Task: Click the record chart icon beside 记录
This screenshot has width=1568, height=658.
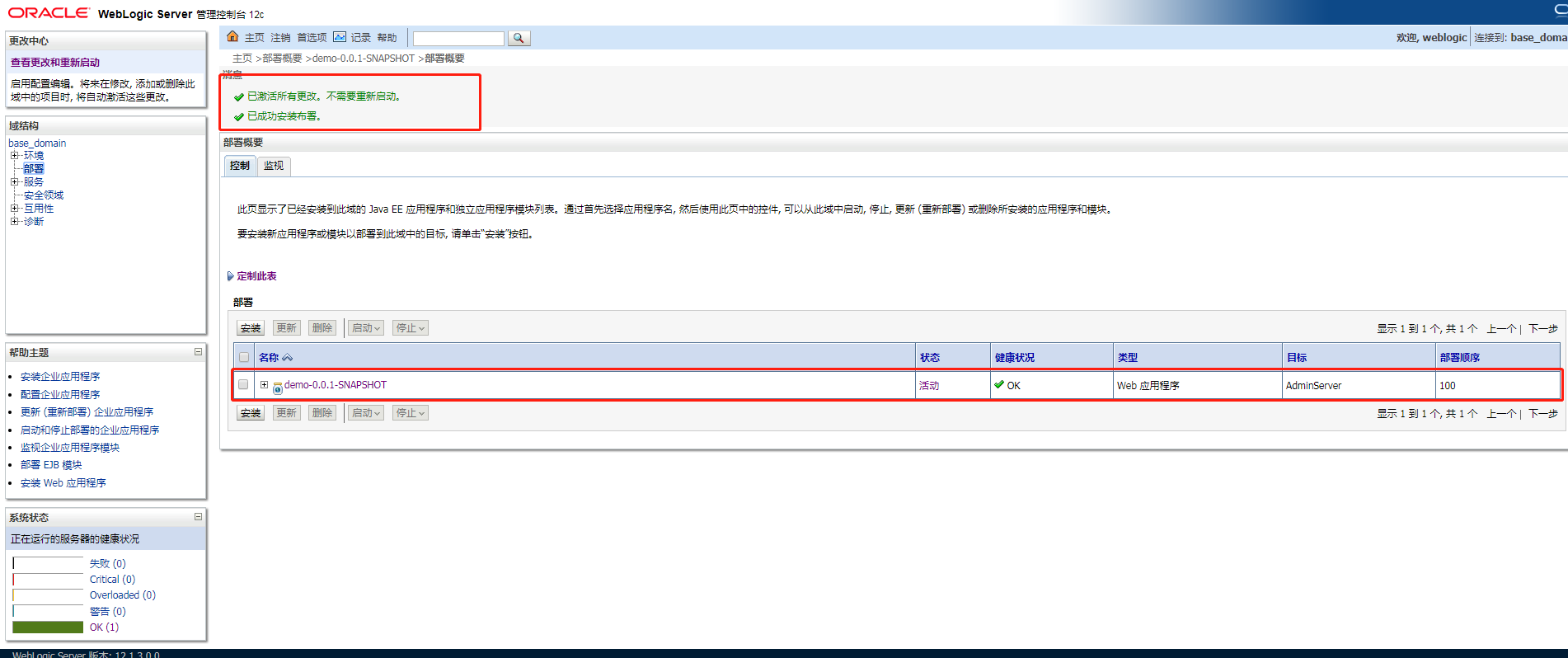Action: point(340,37)
